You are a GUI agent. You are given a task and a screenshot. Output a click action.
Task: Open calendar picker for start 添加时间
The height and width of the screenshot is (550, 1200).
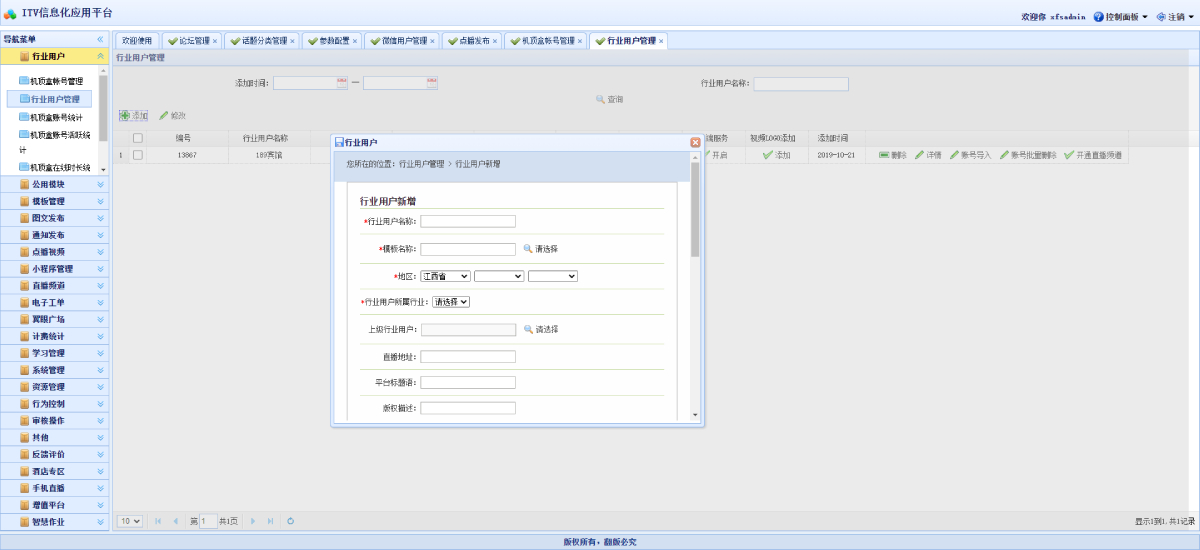342,83
